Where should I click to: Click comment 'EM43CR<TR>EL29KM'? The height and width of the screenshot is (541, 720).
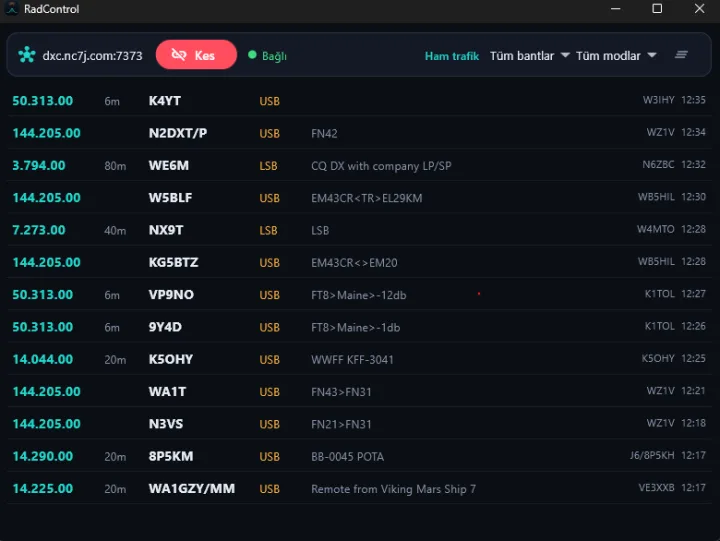(x=366, y=198)
